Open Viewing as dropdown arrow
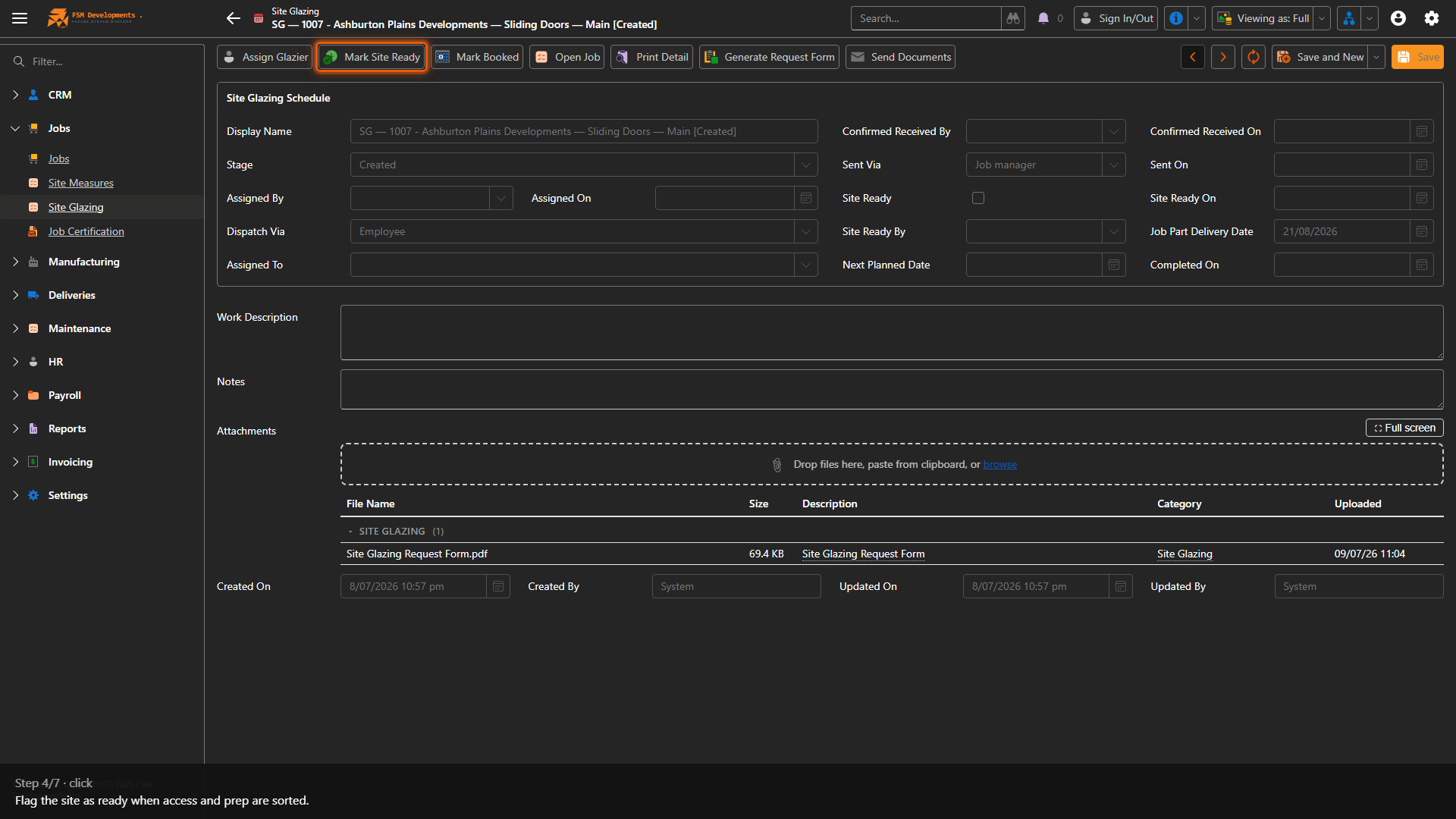Screen dimensions: 1456x819 1322,18
